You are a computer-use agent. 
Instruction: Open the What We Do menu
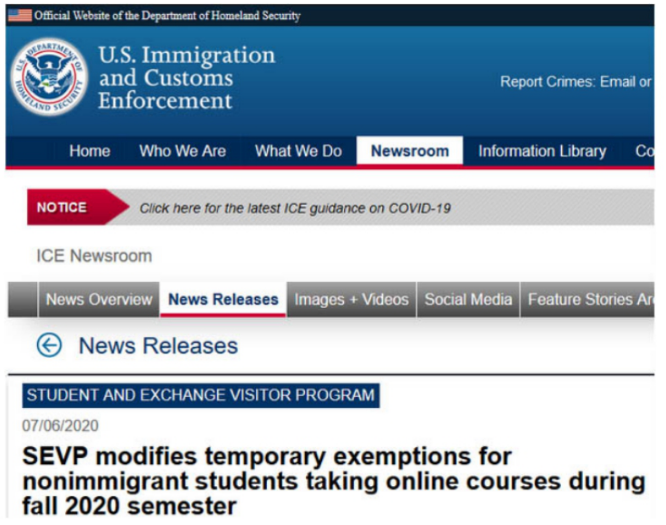[x=298, y=151]
